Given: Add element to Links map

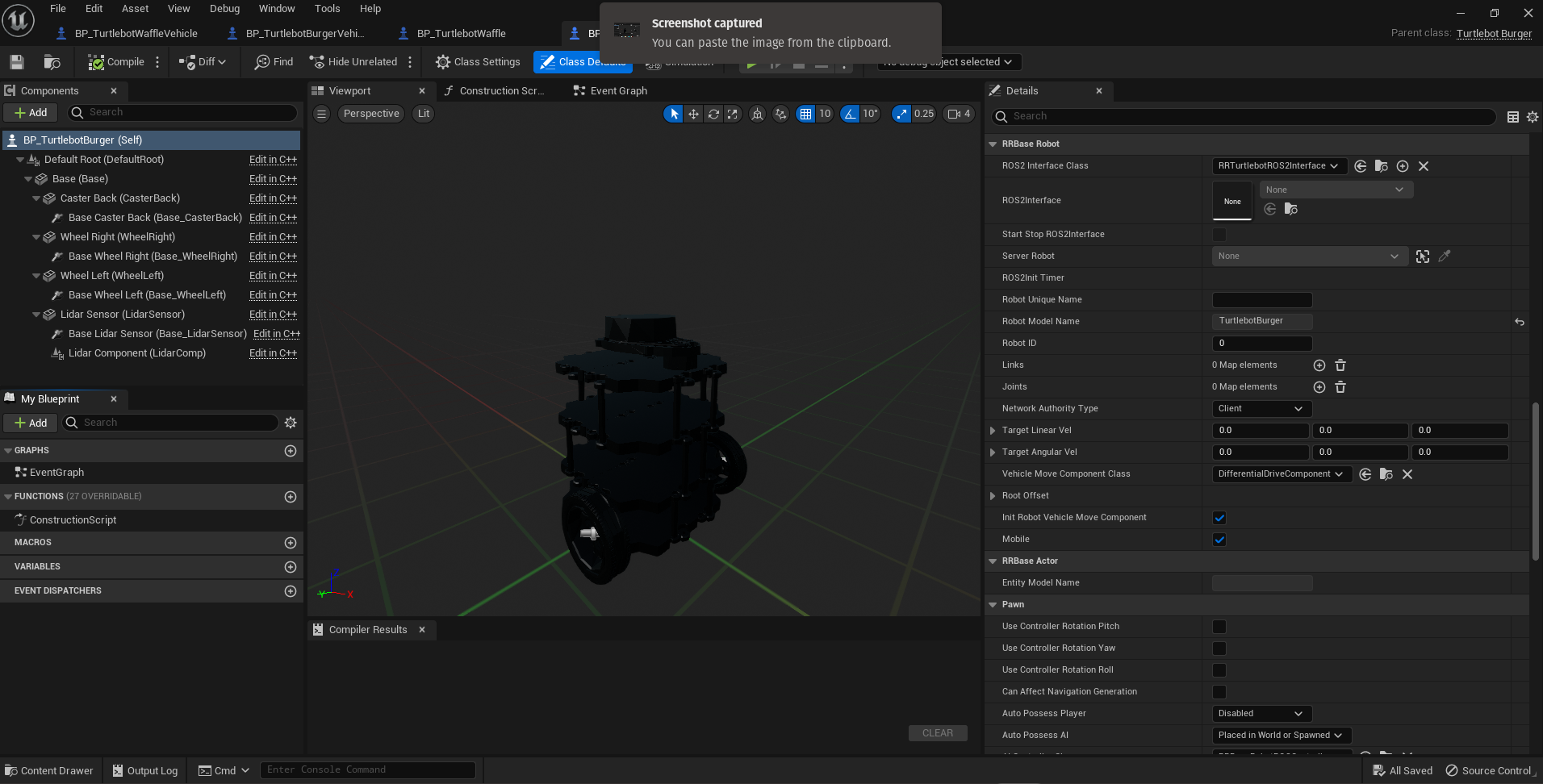Looking at the screenshot, I should (x=1319, y=365).
